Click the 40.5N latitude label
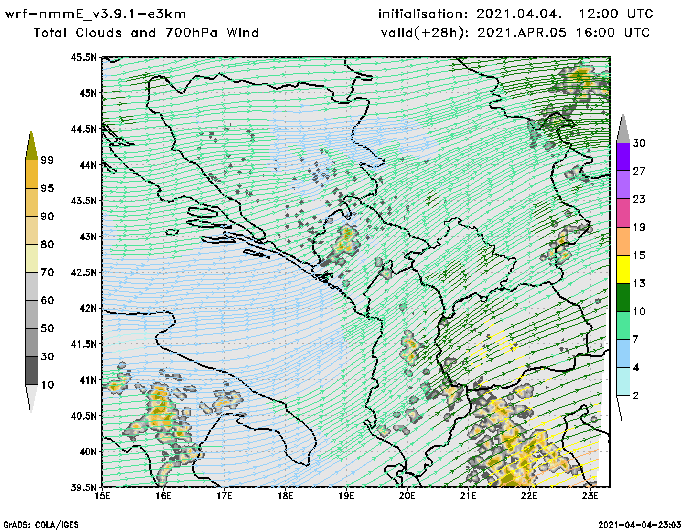The height and width of the screenshot is (530, 700). click(83, 416)
